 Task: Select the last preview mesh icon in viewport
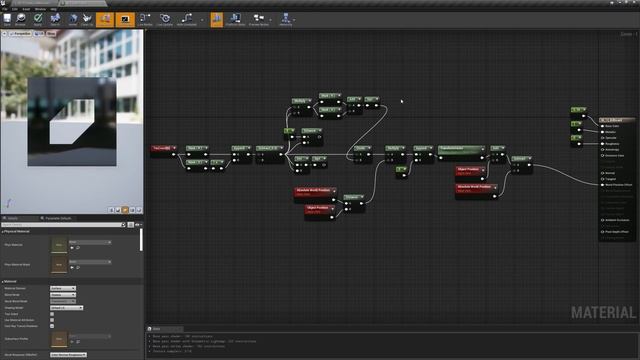click(139, 210)
